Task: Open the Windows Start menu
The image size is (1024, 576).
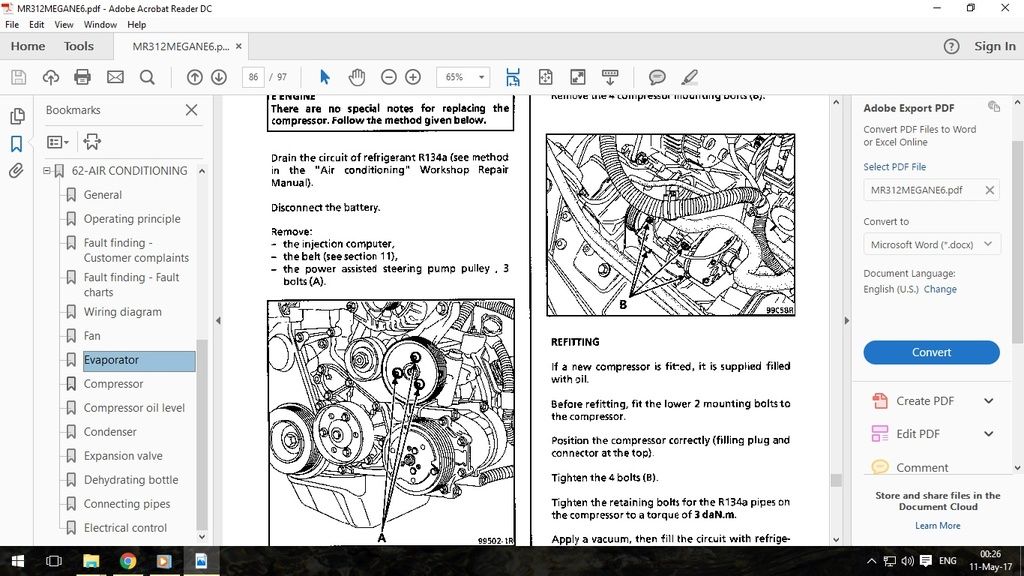Action: click(18, 561)
